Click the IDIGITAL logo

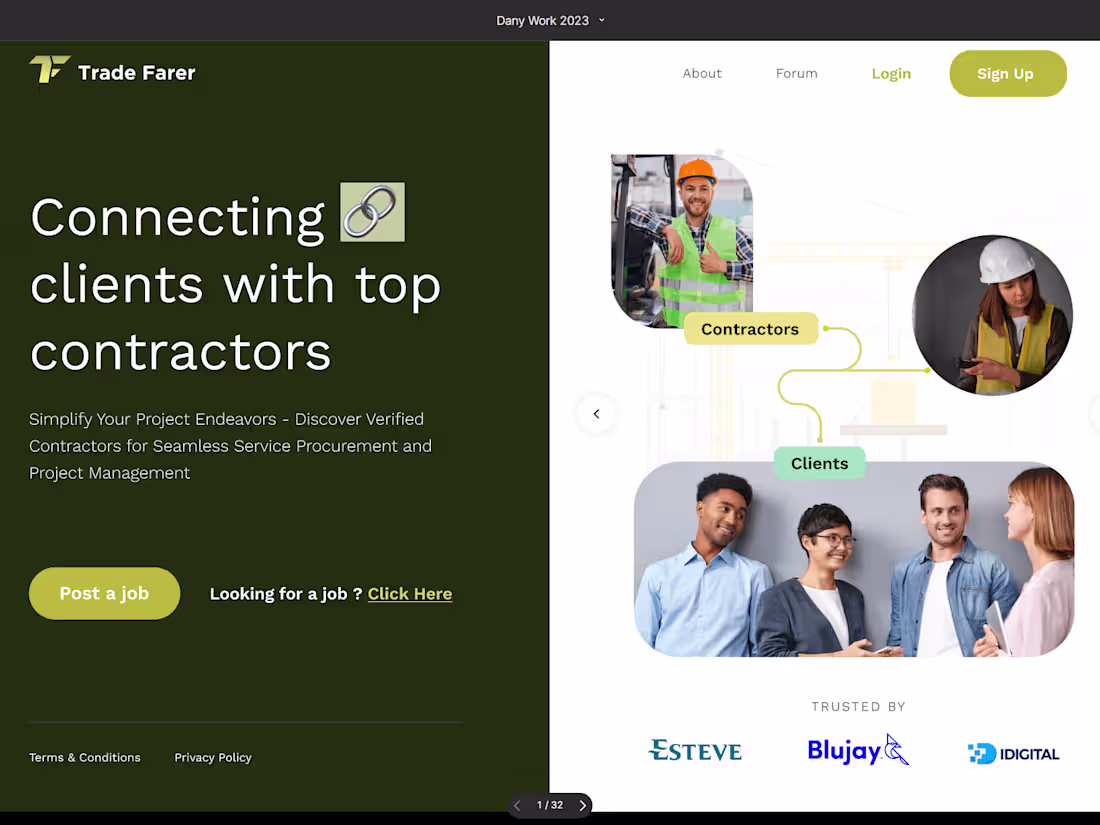coord(1013,753)
